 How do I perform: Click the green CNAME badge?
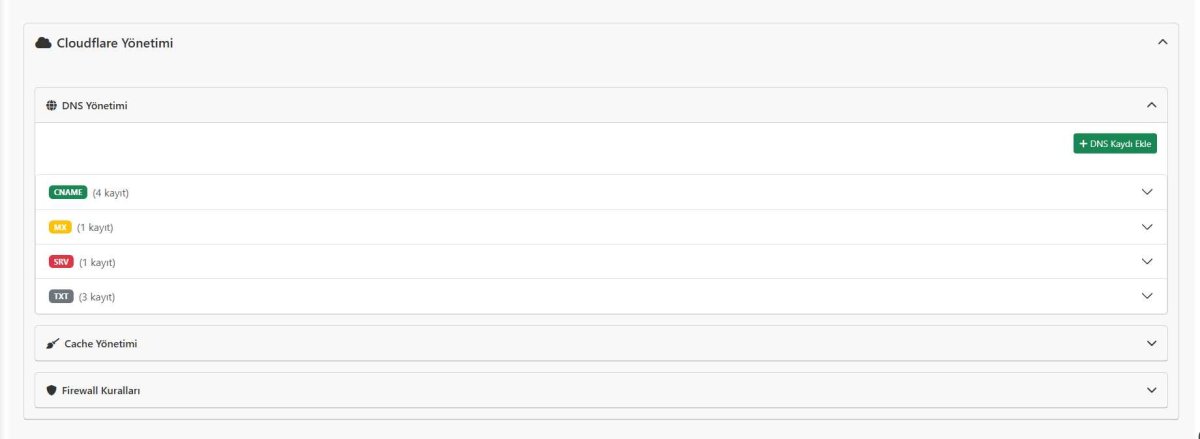click(68, 192)
